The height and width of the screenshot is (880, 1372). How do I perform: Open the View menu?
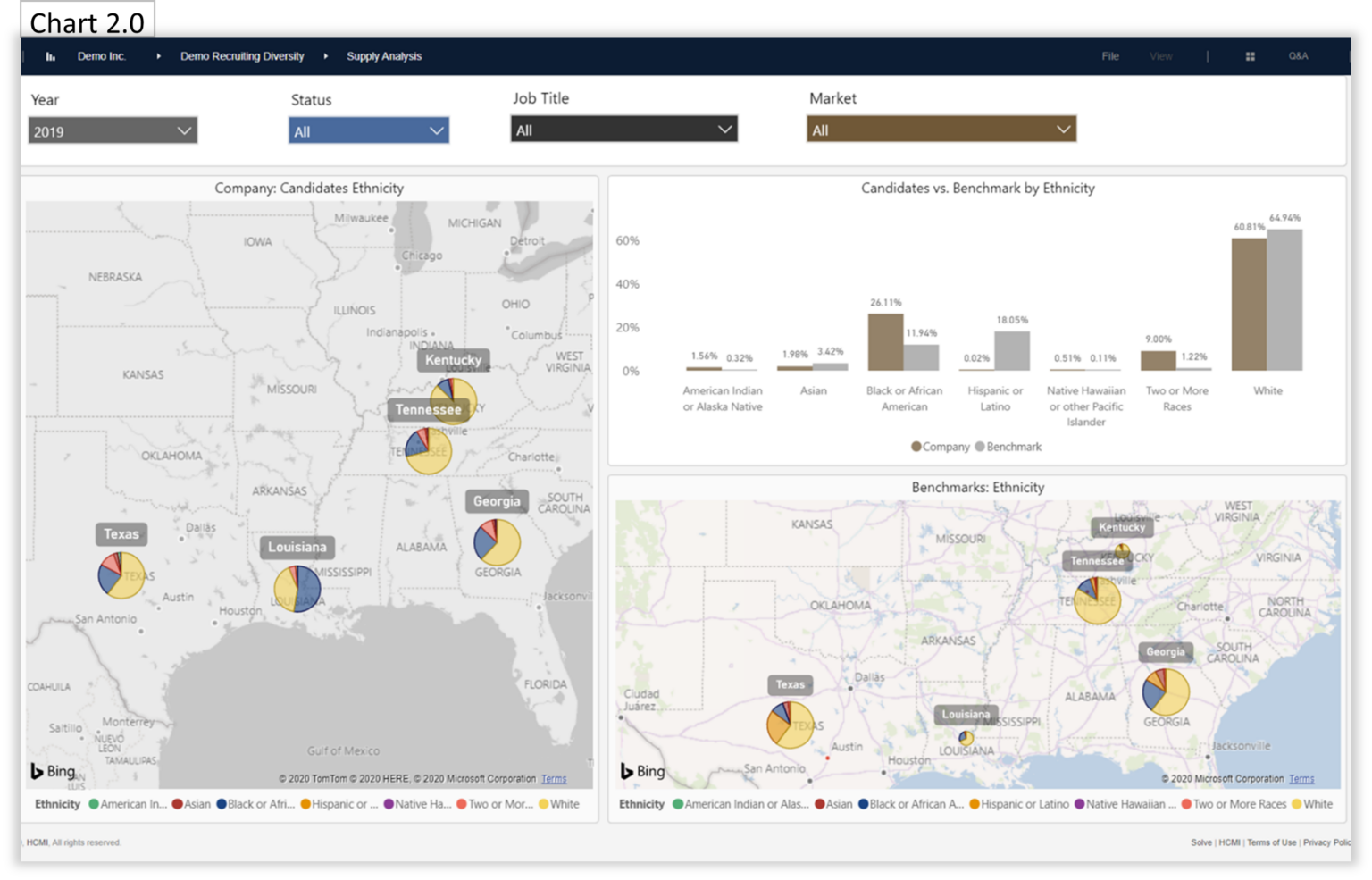tap(1160, 55)
